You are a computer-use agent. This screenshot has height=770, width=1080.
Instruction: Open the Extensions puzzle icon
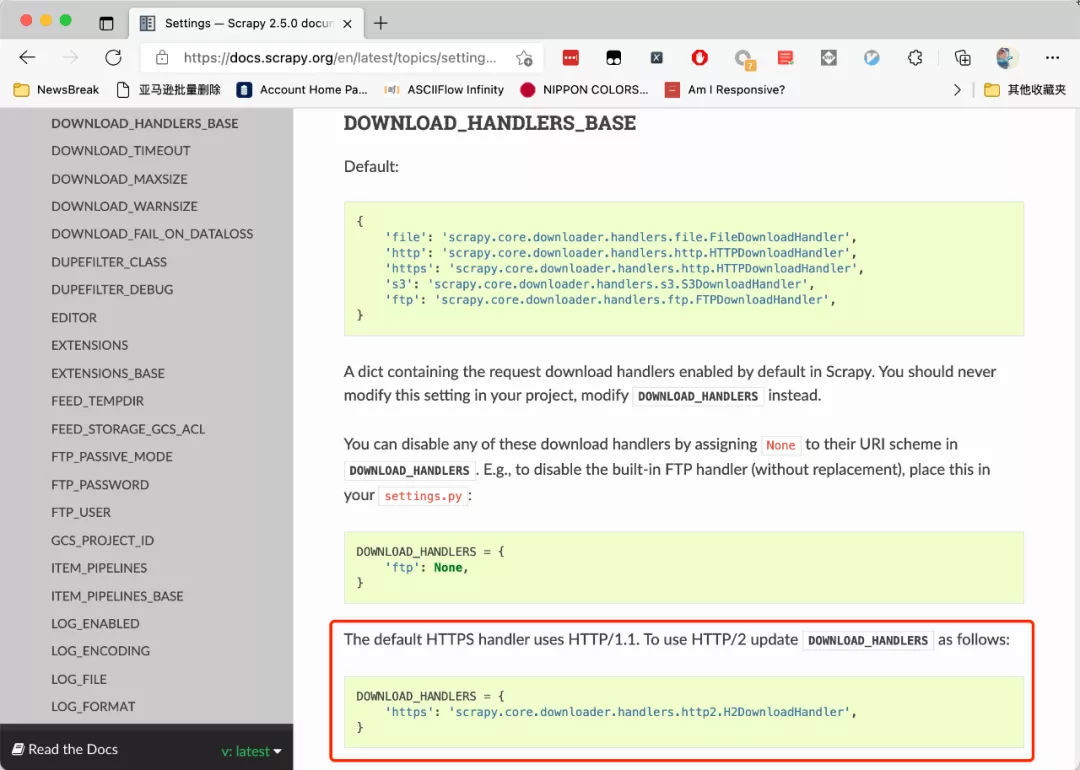tap(915, 58)
